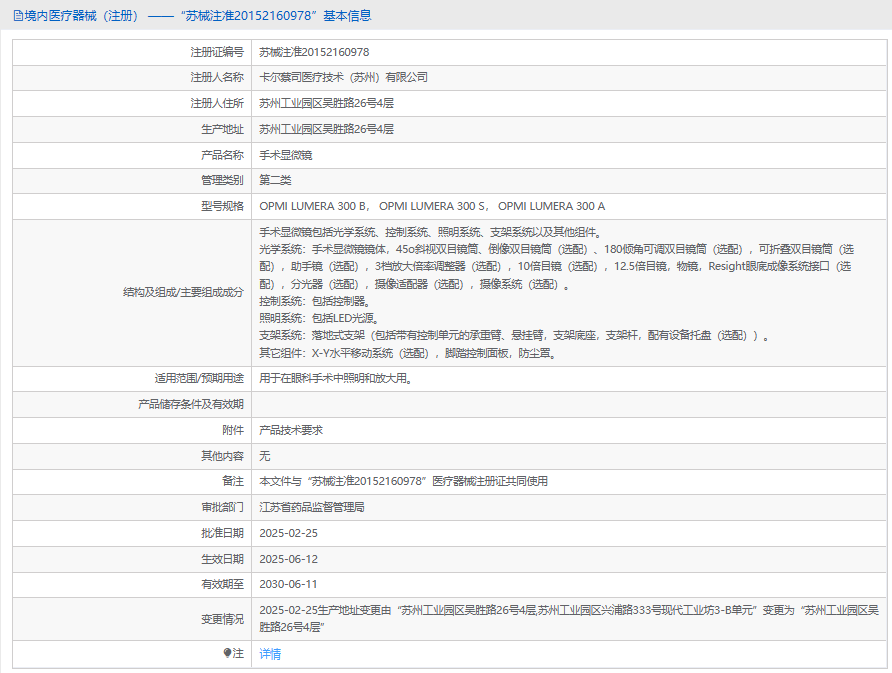Open the 详情 link
The width and height of the screenshot is (892, 673).
point(270,654)
